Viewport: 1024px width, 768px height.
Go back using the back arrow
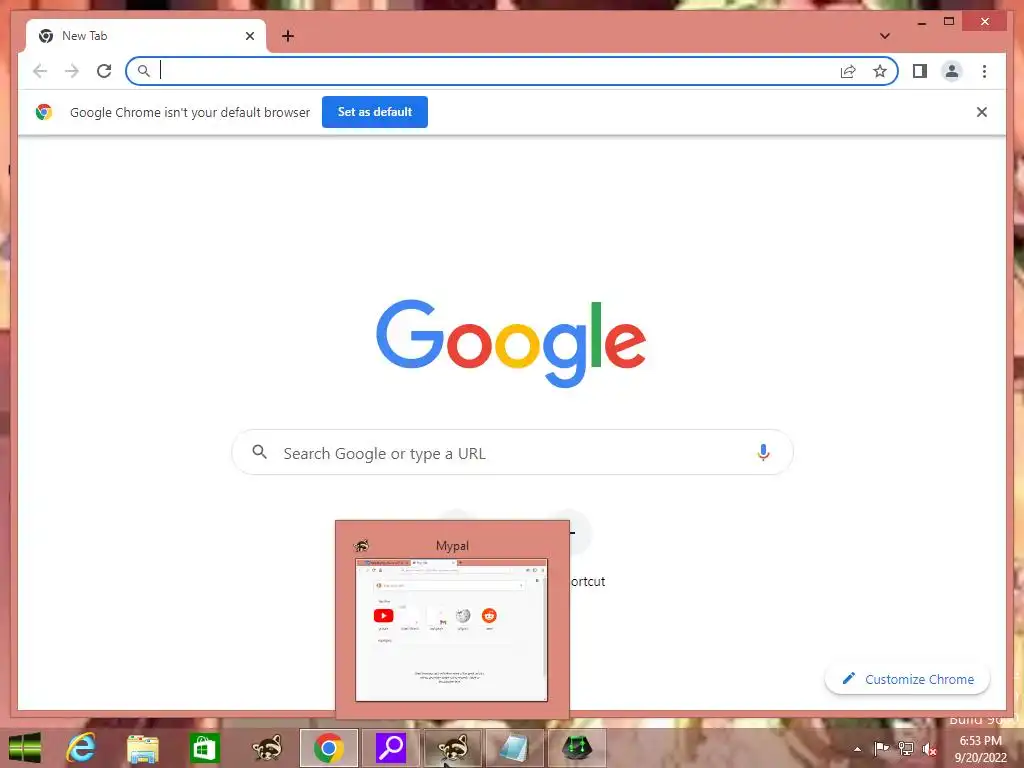tap(40, 71)
